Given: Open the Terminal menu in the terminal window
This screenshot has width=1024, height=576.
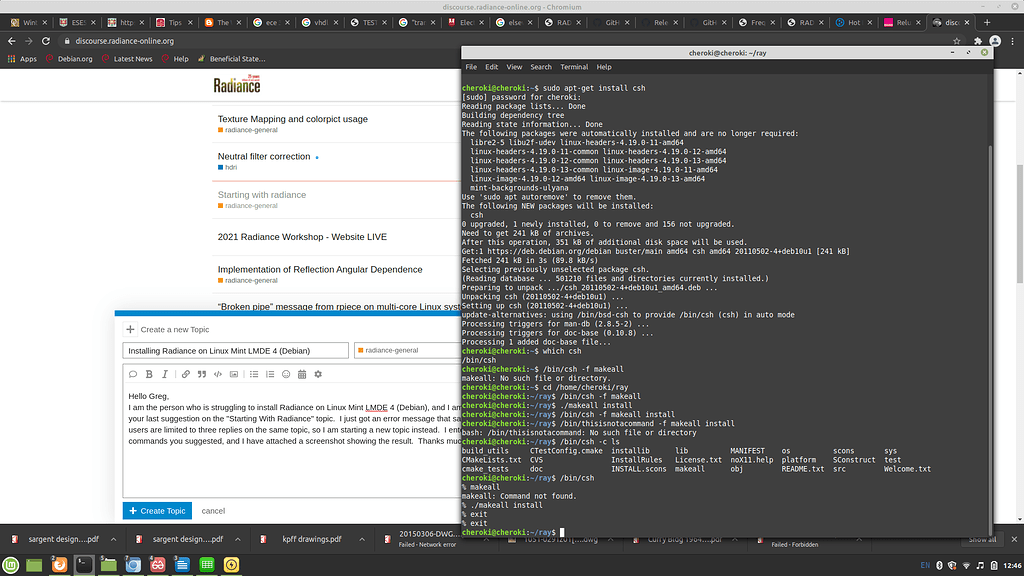Looking at the screenshot, I should 573,67.
